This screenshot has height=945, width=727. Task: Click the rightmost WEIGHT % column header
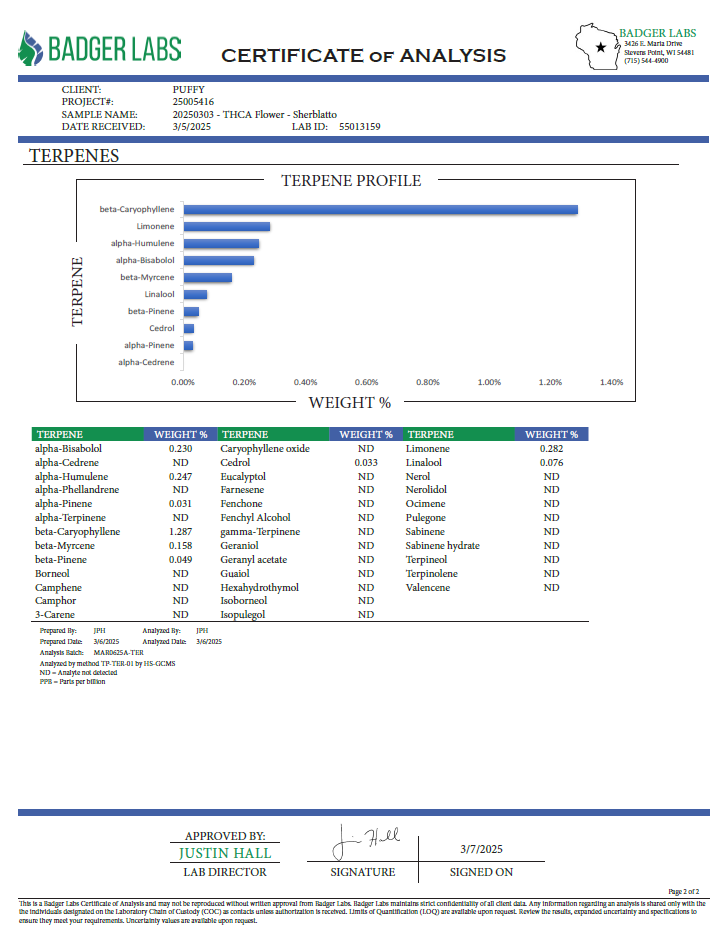(x=551, y=435)
